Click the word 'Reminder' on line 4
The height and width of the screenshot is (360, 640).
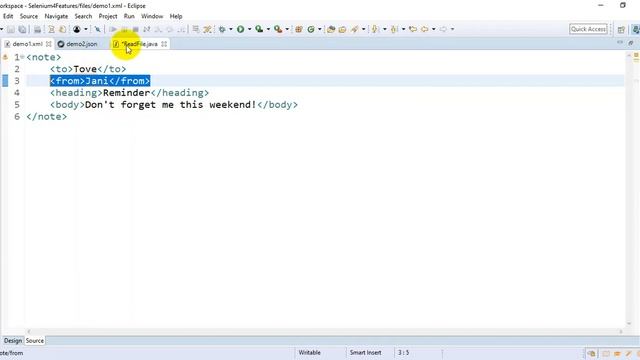pos(127,93)
